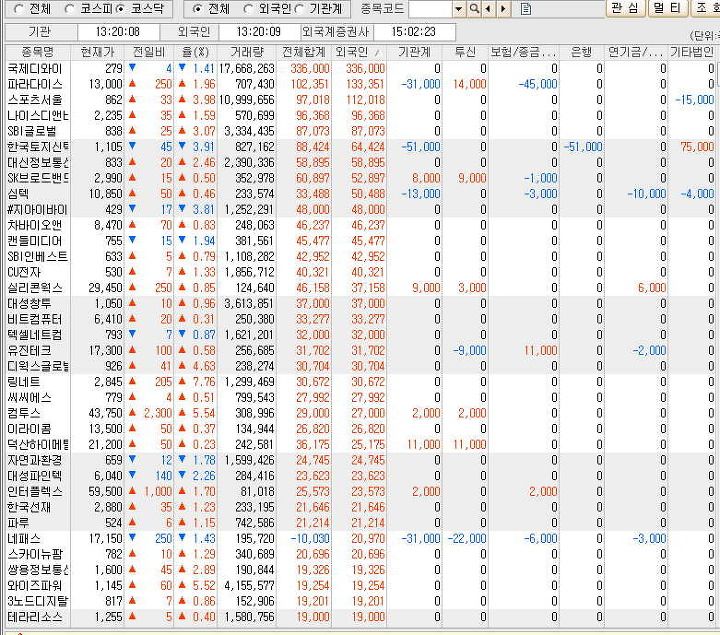The image size is (720, 635).
Task: Click 전체합계 value 102,351 for 파라다이스
Action: coord(310,84)
